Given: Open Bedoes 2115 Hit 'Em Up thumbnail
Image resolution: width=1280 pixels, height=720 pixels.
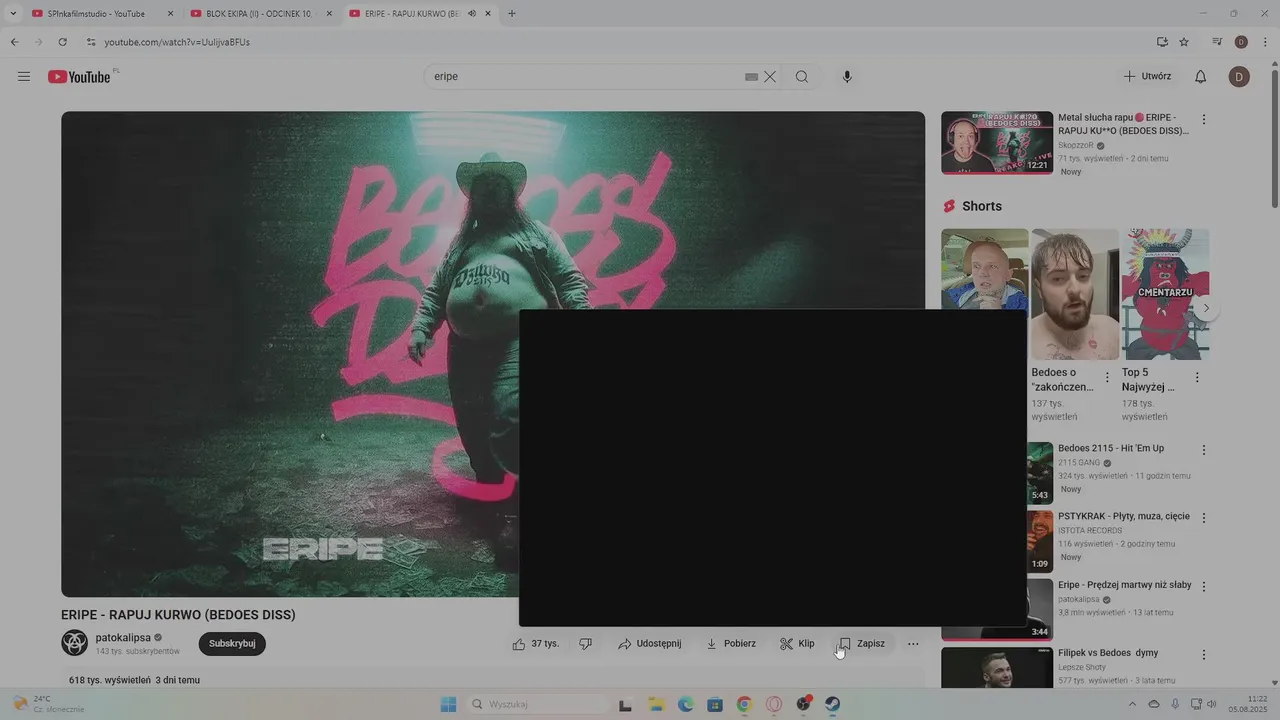Looking at the screenshot, I should point(1040,473).
